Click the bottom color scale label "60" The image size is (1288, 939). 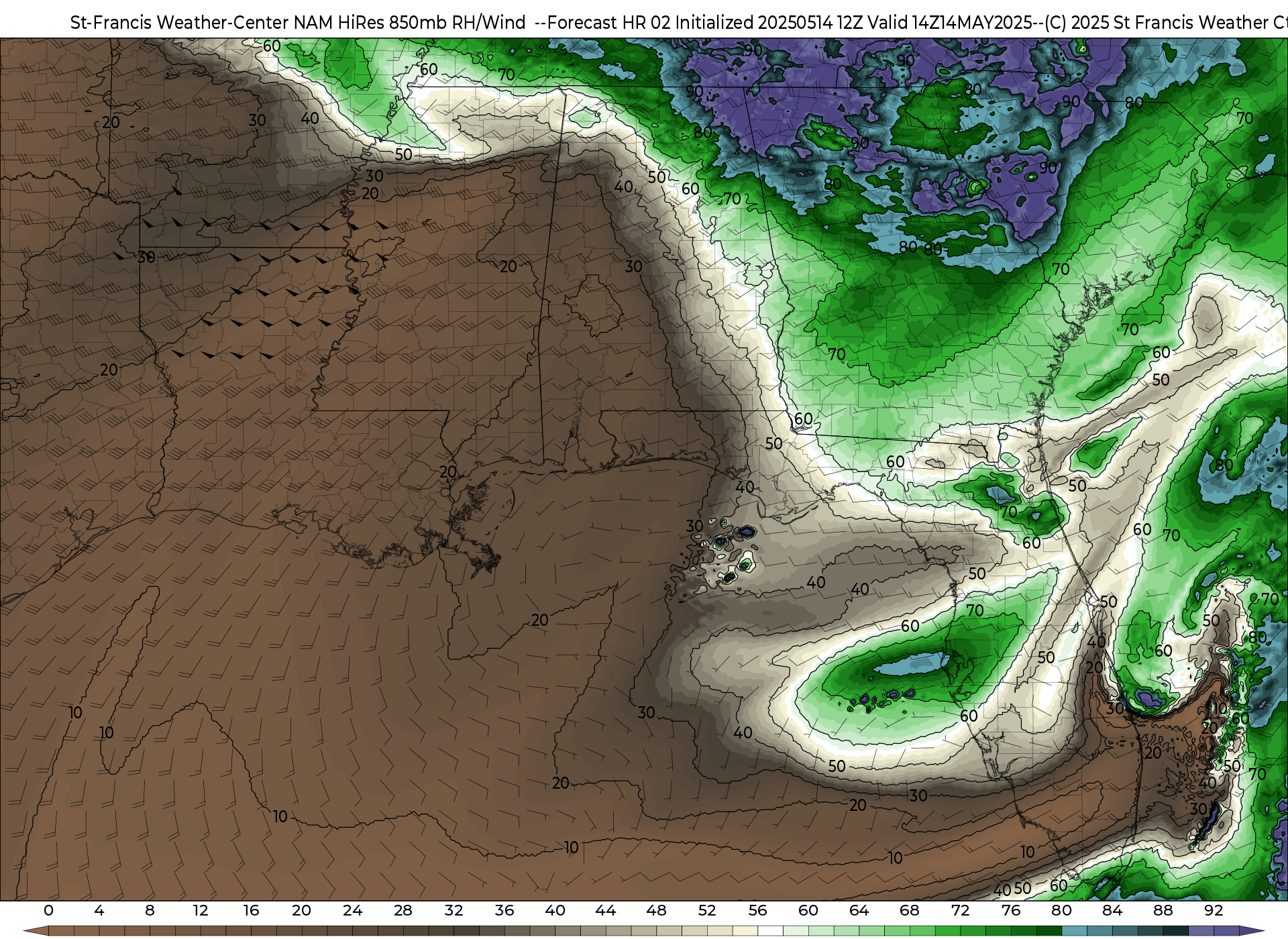coord(808,910)
